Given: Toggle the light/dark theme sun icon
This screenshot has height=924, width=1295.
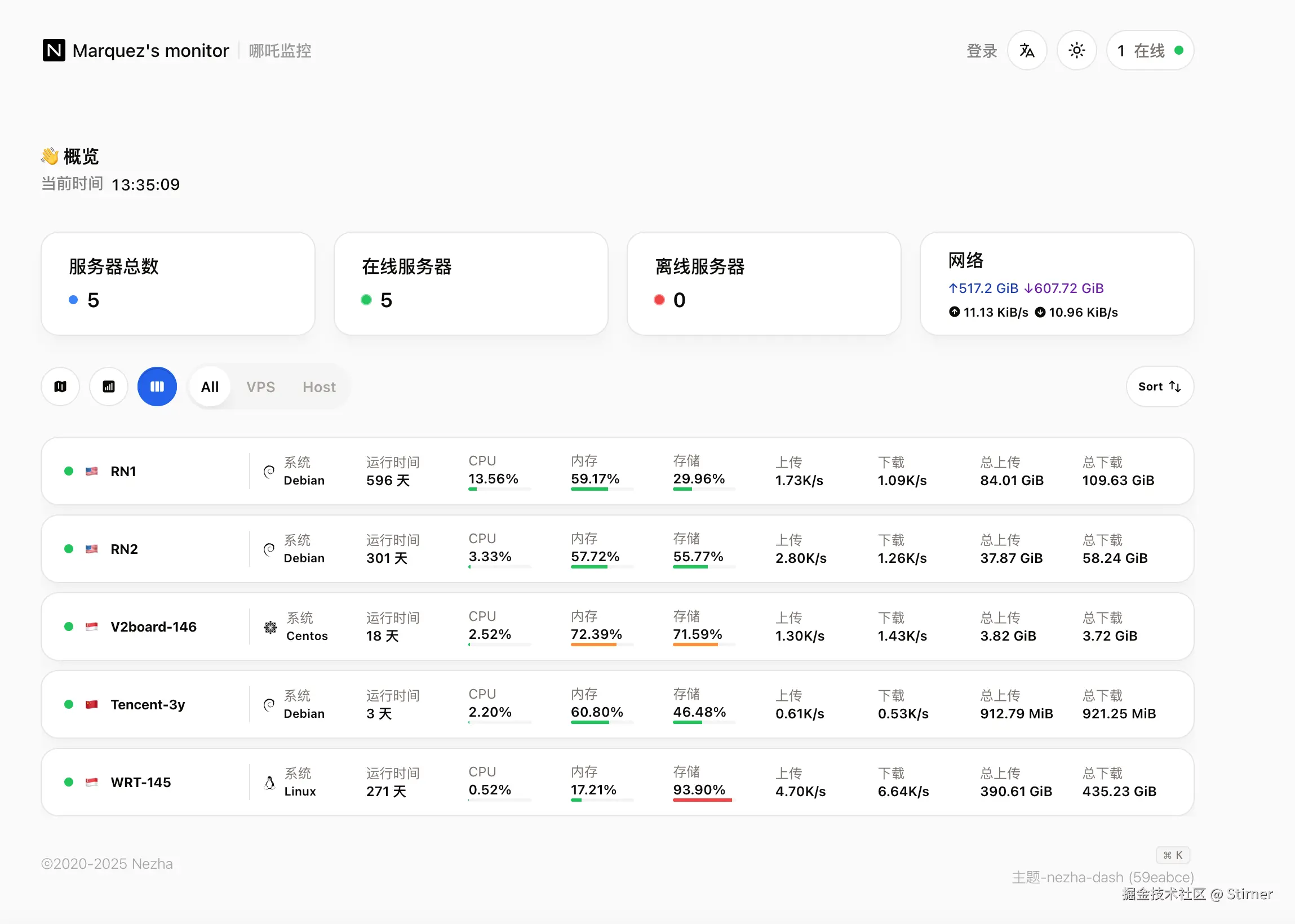Looking at the screenshot, I should pos(1076,51).
